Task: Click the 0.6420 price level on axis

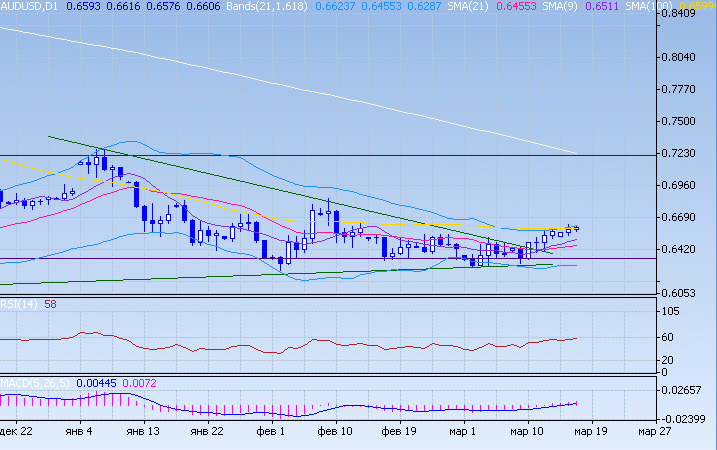Action: tap(684, 249)
